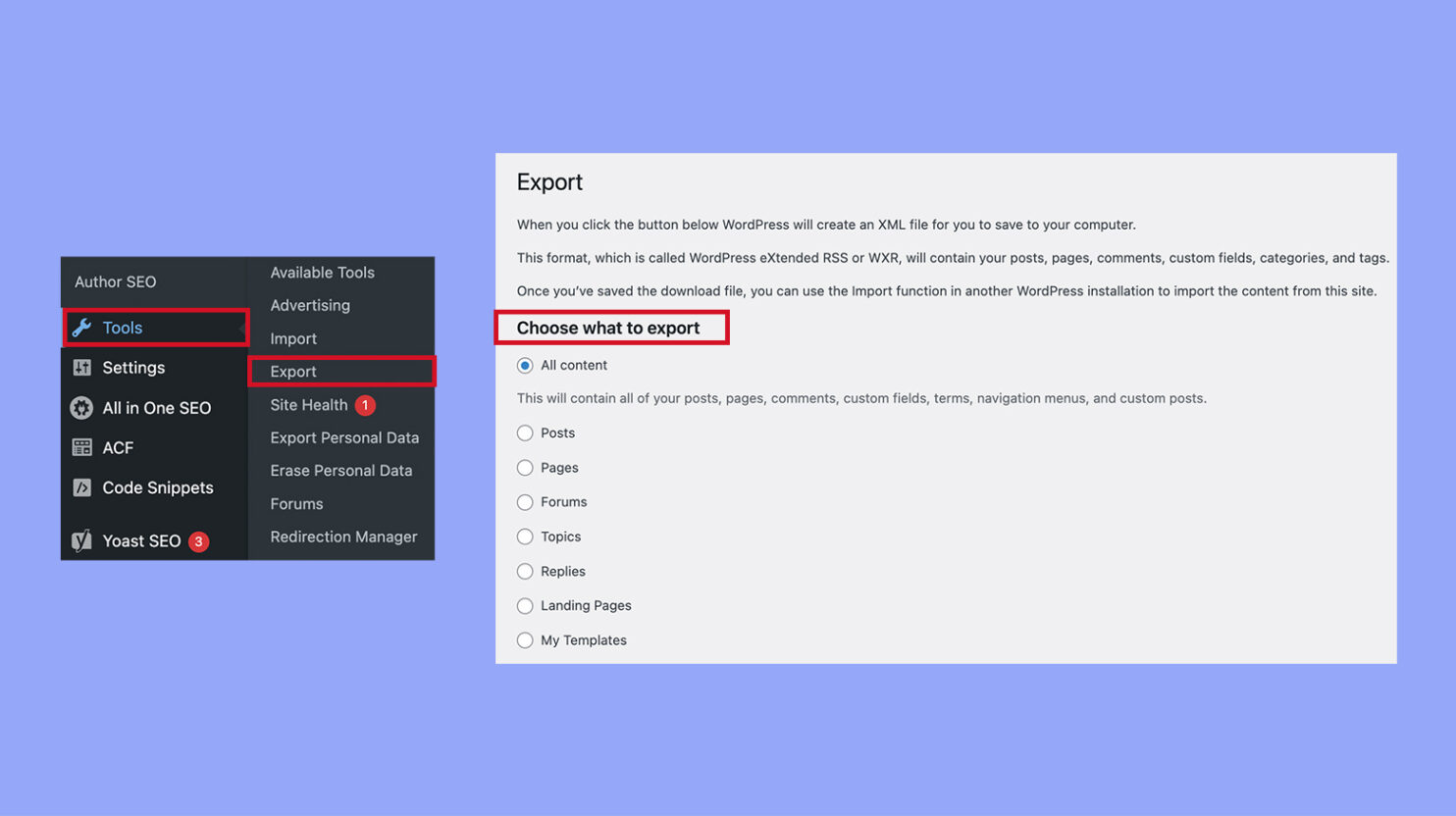Select the Tools wrench icon
This screenshot has width=1456, height=816.
(82, 328)
